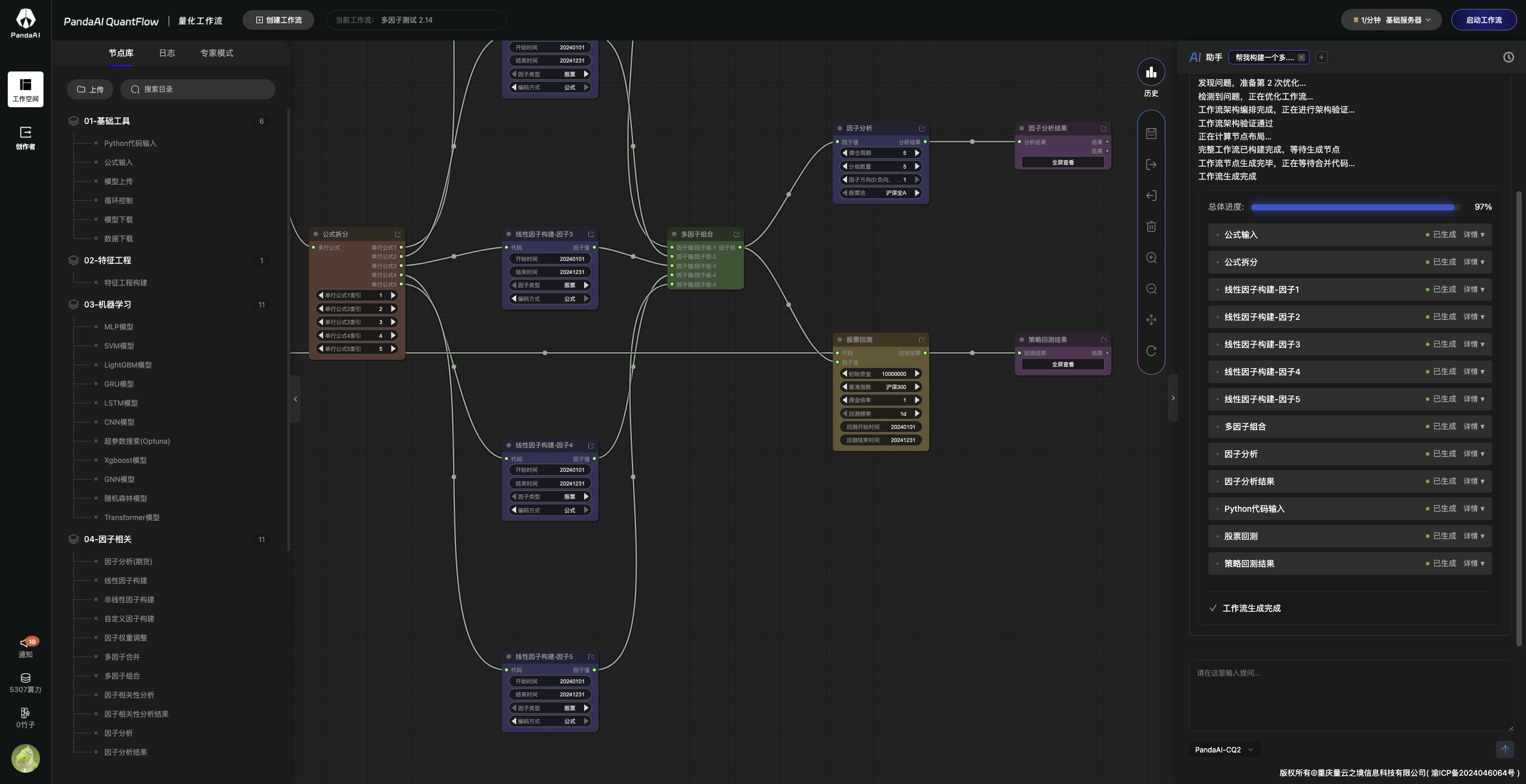
Task: Click the 启动工作流 button
Action: 1484,20
